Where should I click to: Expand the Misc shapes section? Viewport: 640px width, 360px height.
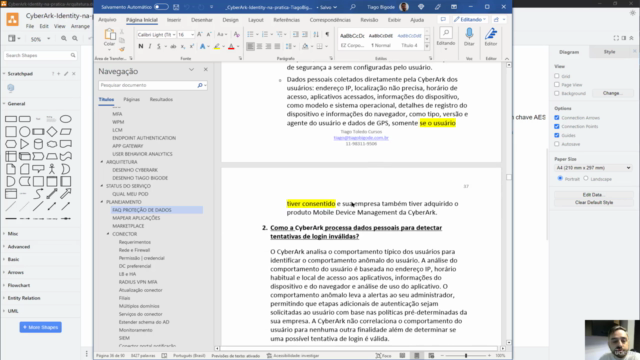pyautogui.click(x=13, y=233)
